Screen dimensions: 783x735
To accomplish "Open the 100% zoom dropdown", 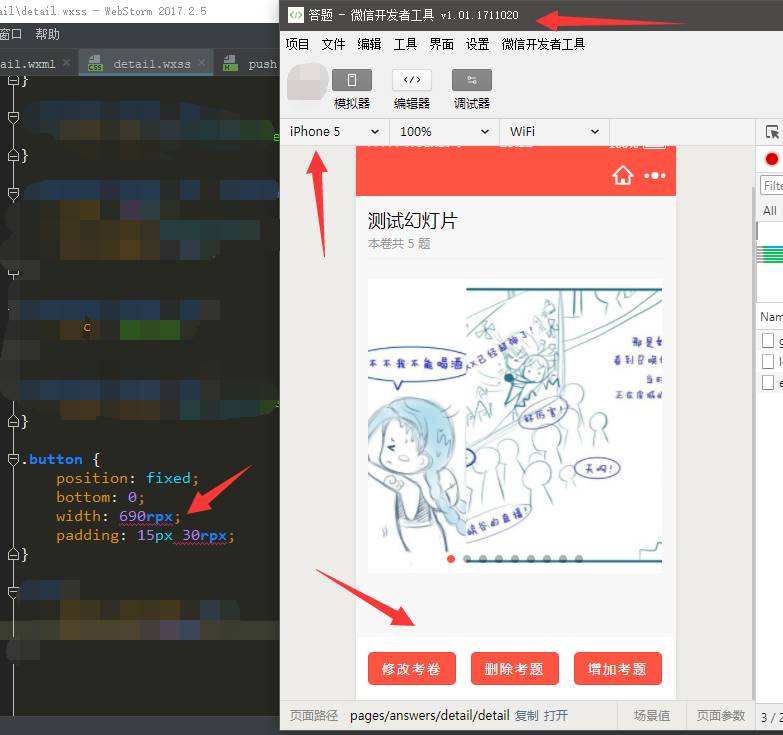I will pos(444,131).
